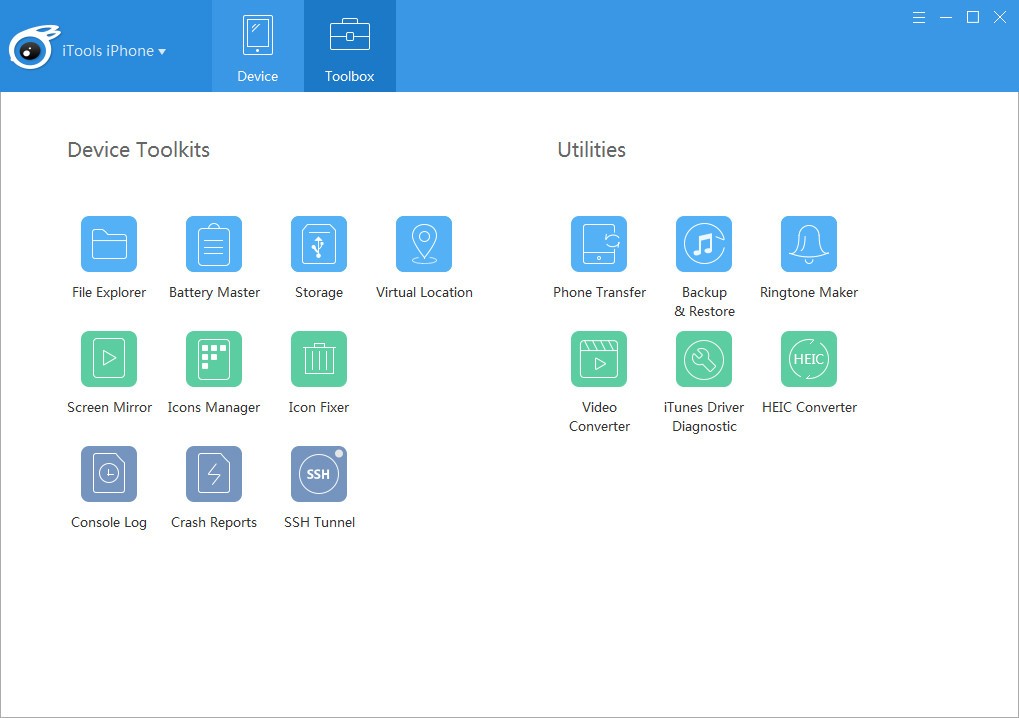
Task: Open the Storage tool
Action: coord(318,243)
